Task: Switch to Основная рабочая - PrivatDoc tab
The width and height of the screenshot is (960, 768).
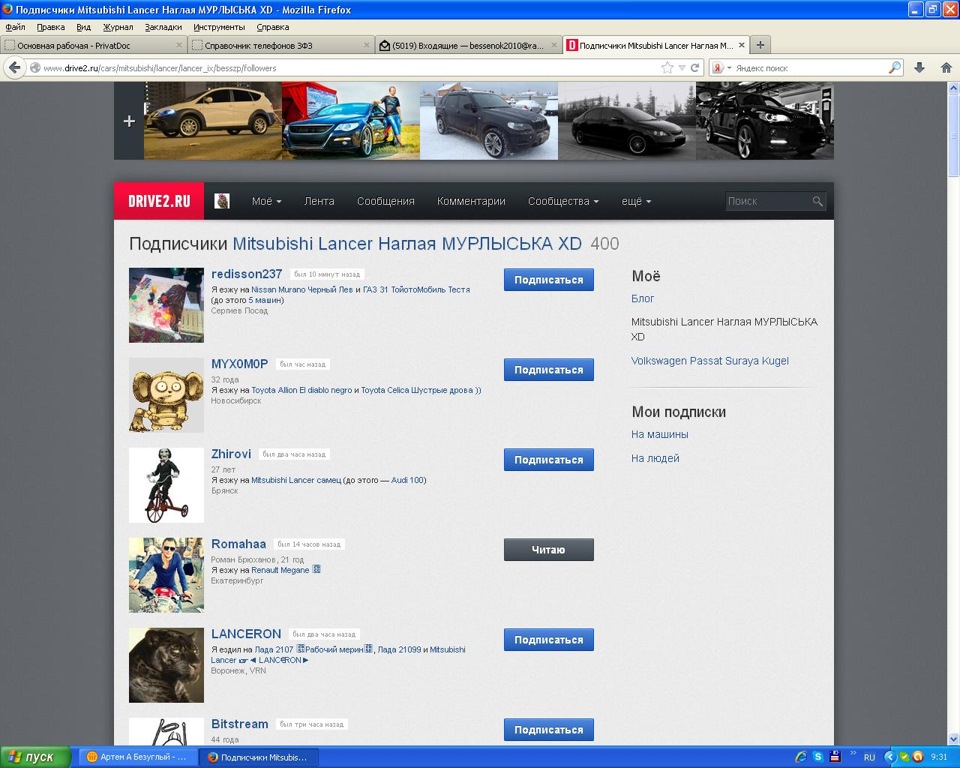Action: [x=92, y=45]
